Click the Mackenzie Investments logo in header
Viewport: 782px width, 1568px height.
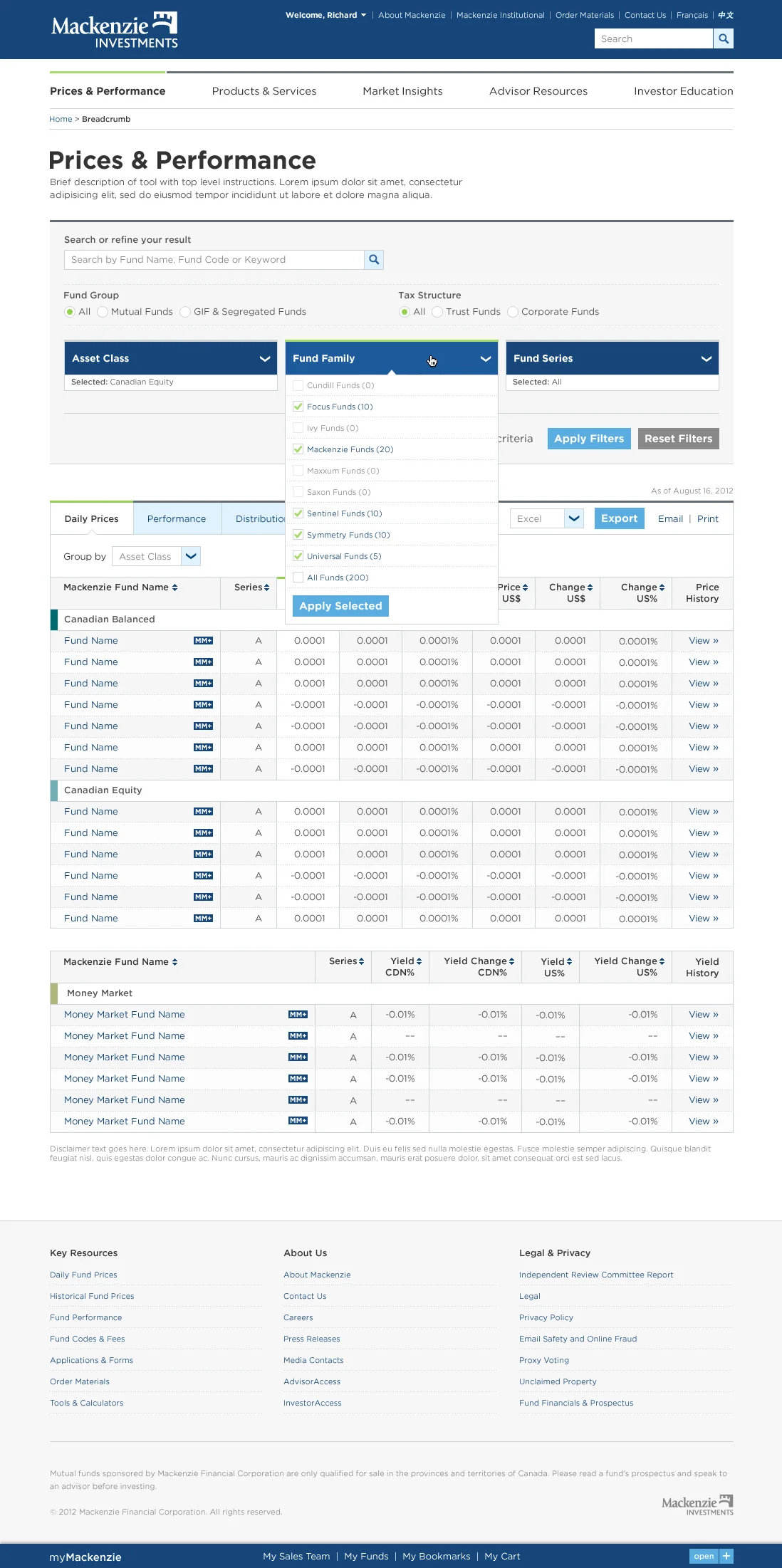tap(114, 30)
